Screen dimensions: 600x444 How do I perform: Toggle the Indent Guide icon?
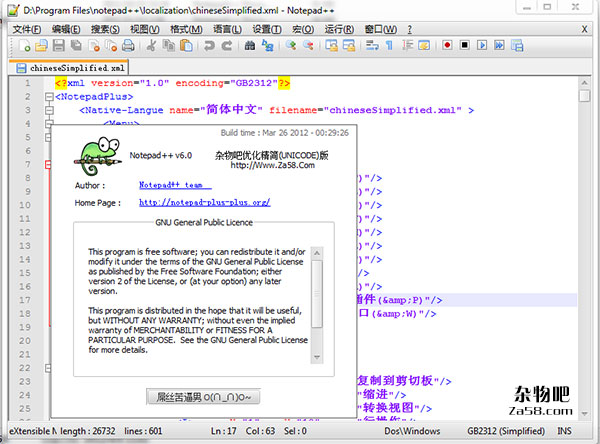(407, 46)
